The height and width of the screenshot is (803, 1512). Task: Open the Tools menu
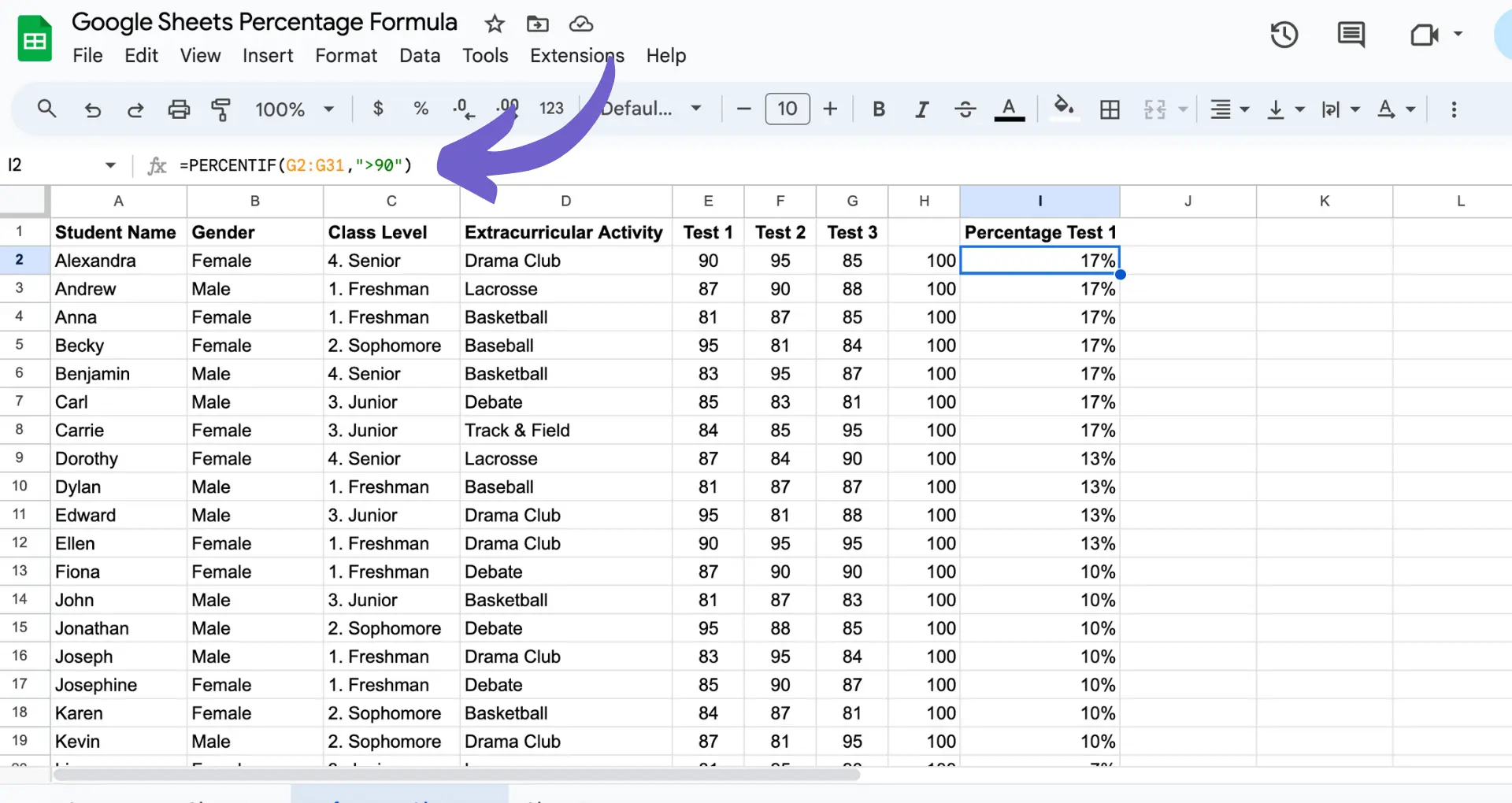(x=485, y=56)
